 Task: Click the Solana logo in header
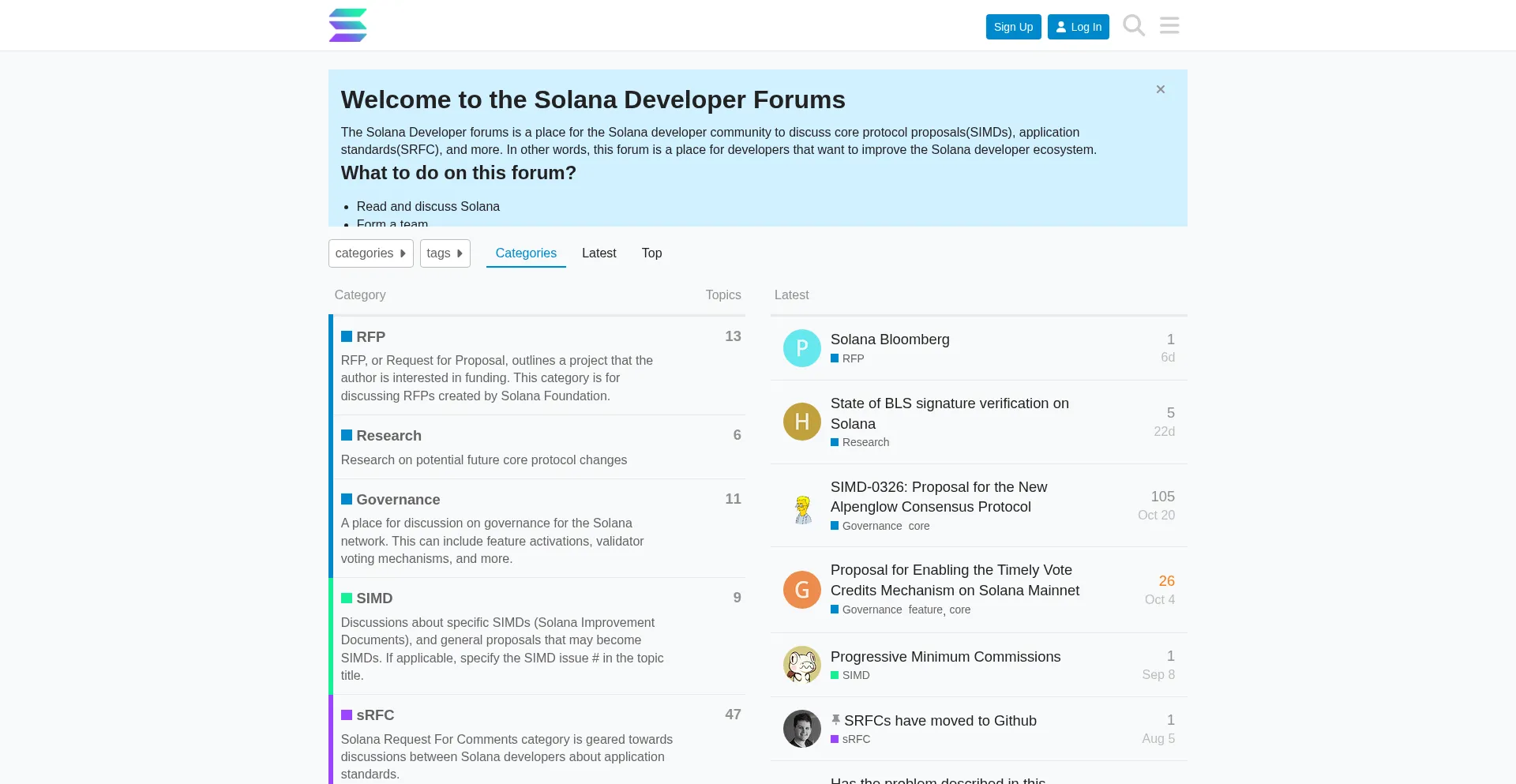[347, 25]
